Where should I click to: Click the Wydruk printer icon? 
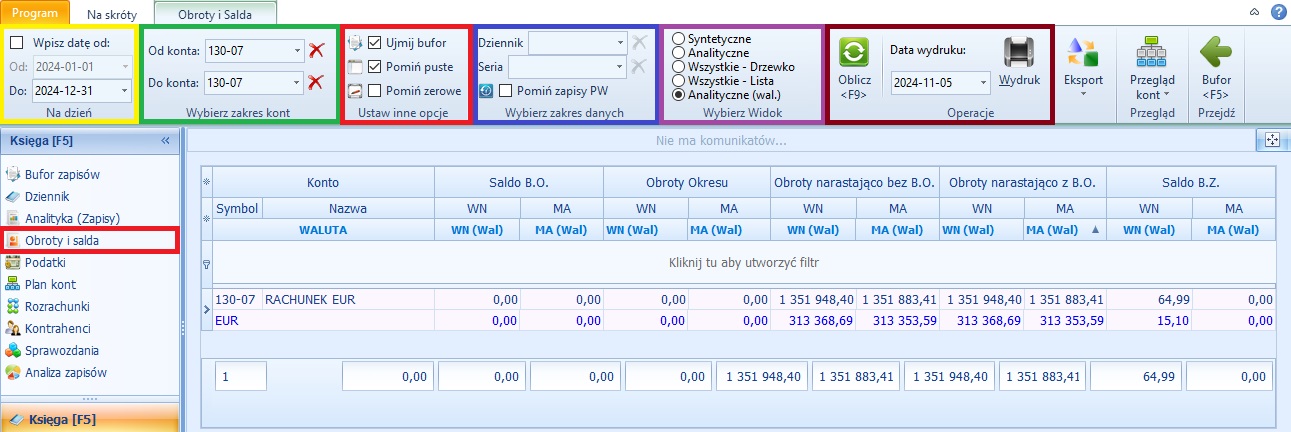[x=1019, y=52]
